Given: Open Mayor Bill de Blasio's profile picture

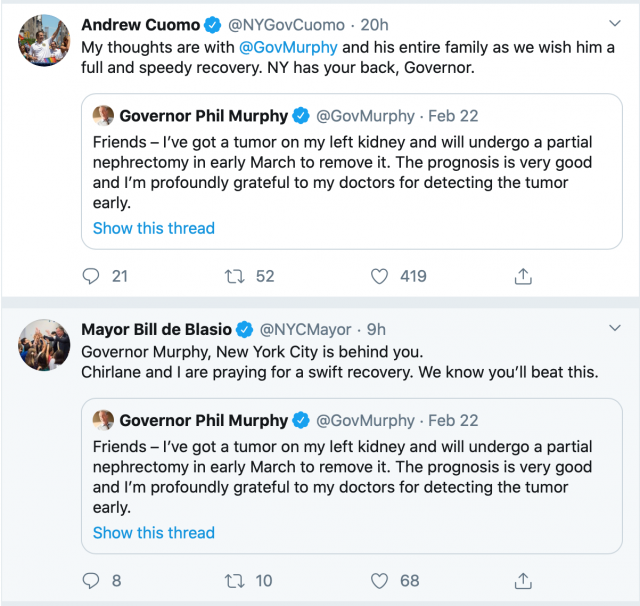Looking at the screenshot, I should pyautogui.click(x=42, y=345).
